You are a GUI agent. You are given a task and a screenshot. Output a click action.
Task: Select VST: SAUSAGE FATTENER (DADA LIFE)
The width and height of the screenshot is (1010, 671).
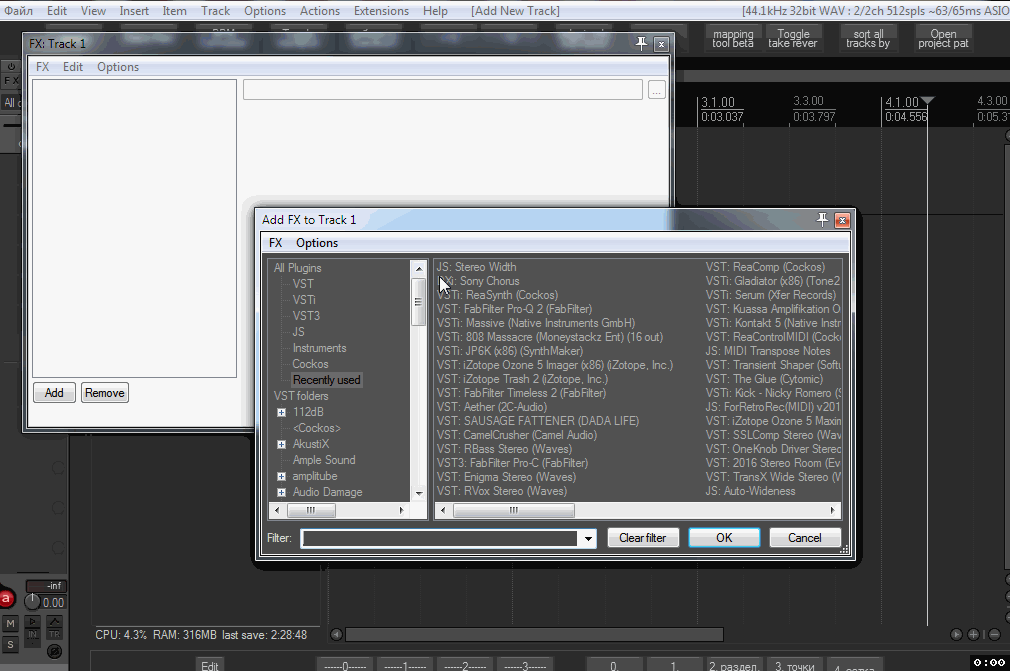click(x=538, y=421)
